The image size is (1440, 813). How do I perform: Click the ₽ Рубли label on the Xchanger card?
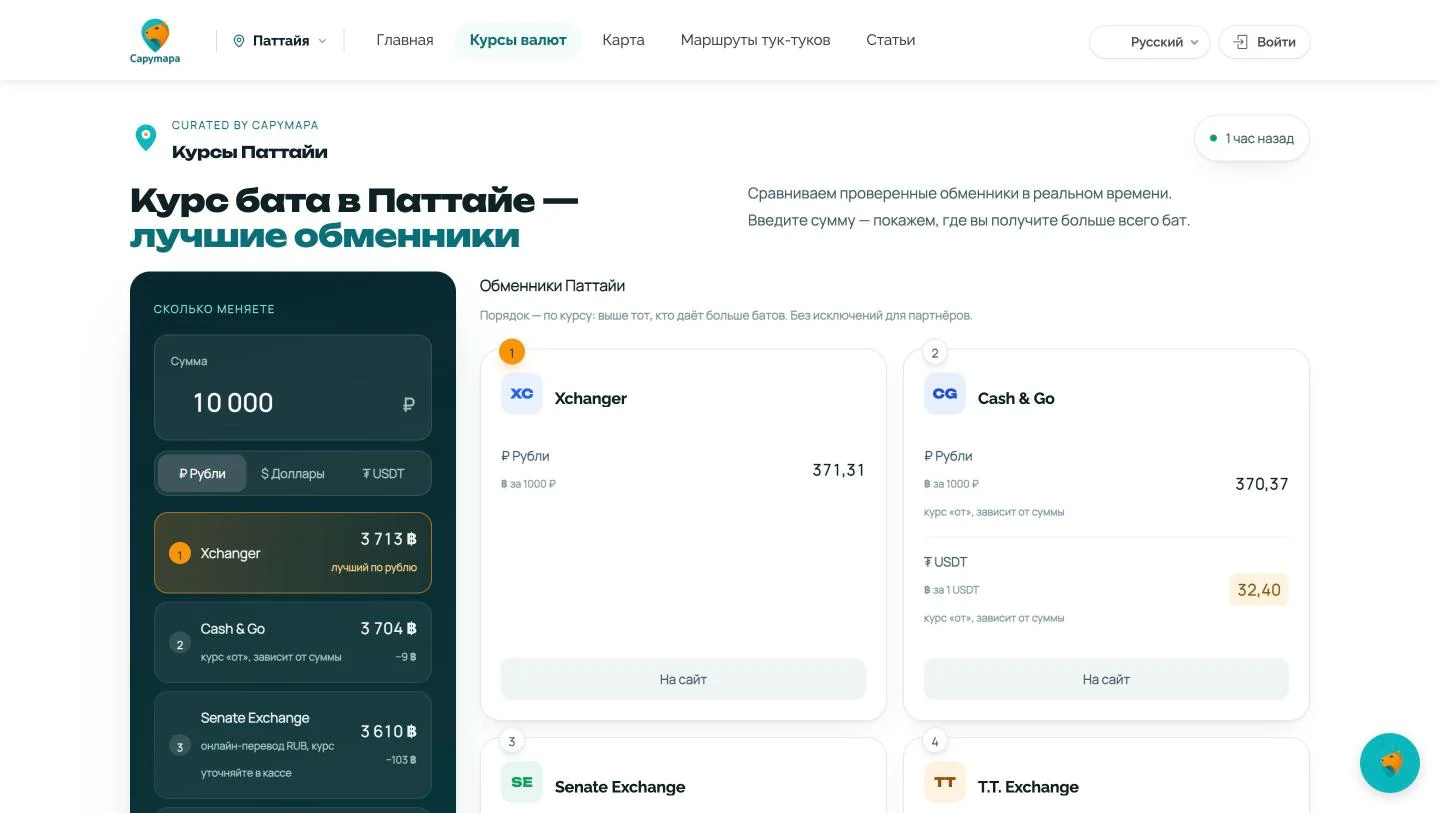tap(526, 456)
